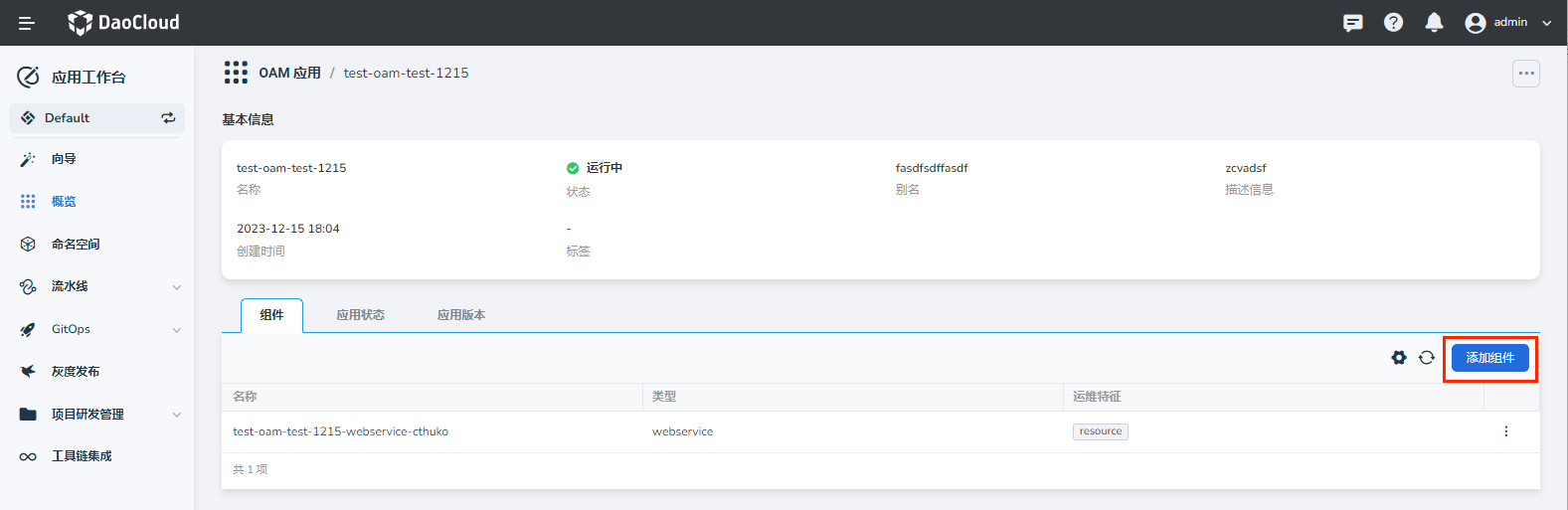Viewport: 1568px width, 510px height.
Task: Click the infinity icon beside 工具链集成
Action: click(28, 456)
